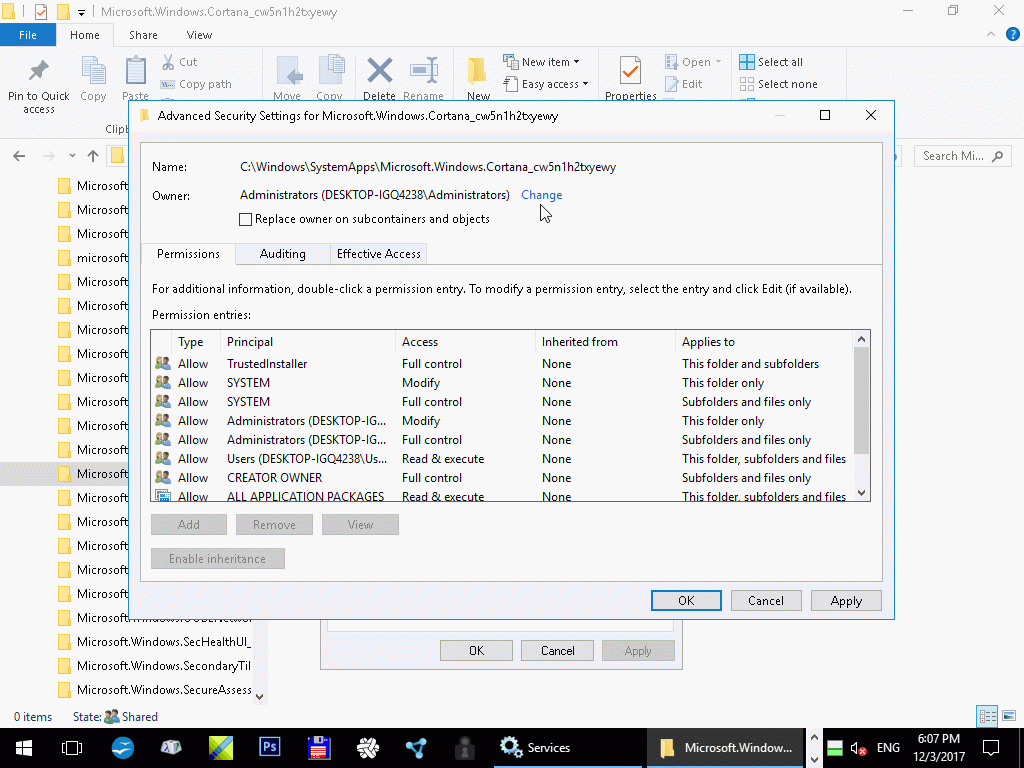Click Apply in Advanced Security Settings
Screen dimensions: 1024x768
pos(846,601)
